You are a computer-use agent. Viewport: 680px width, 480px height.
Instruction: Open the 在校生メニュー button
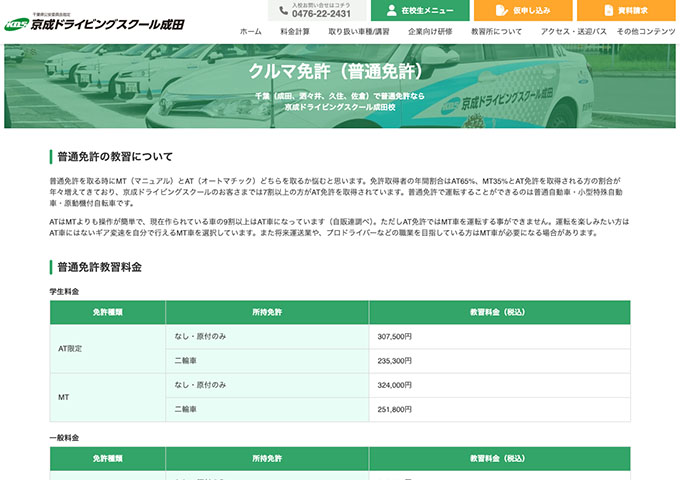[x=420, y=10]
